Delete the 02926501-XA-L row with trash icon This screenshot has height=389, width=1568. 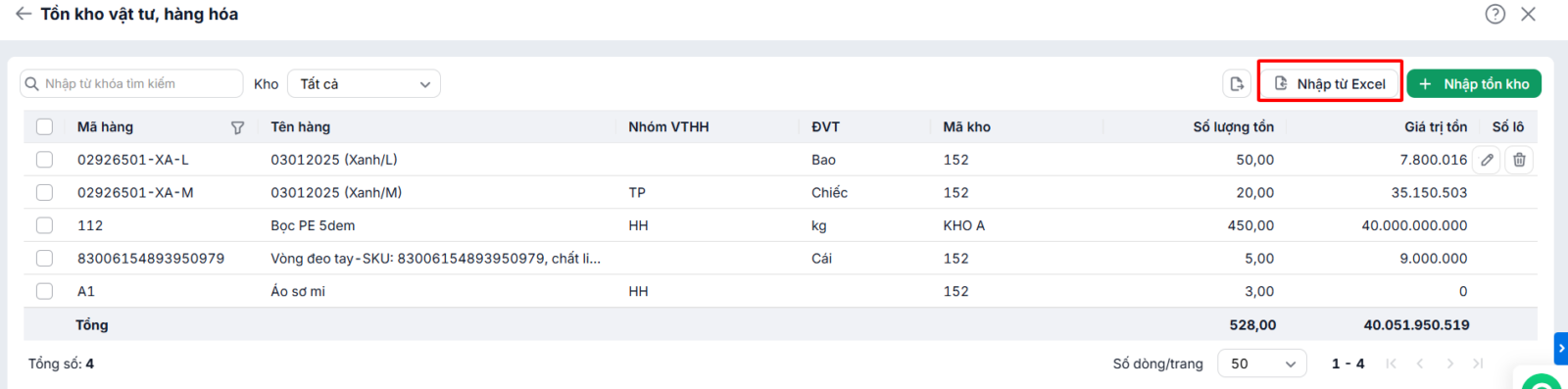coord(1519,160)
